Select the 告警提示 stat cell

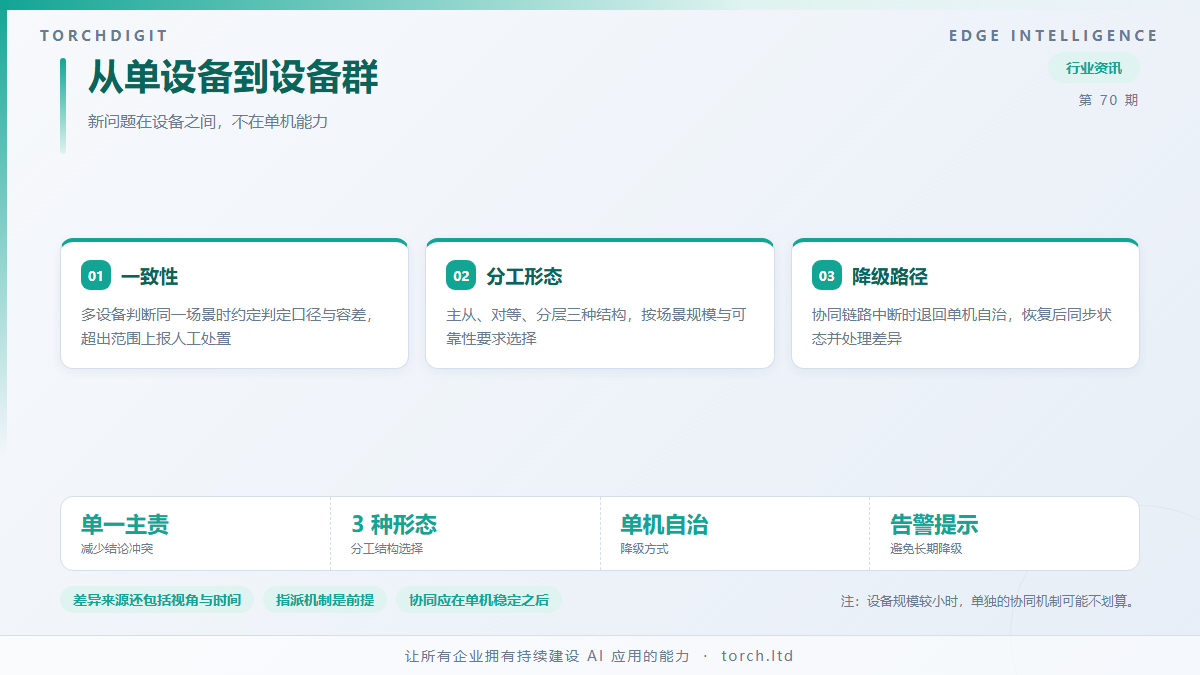(1004, 534)
